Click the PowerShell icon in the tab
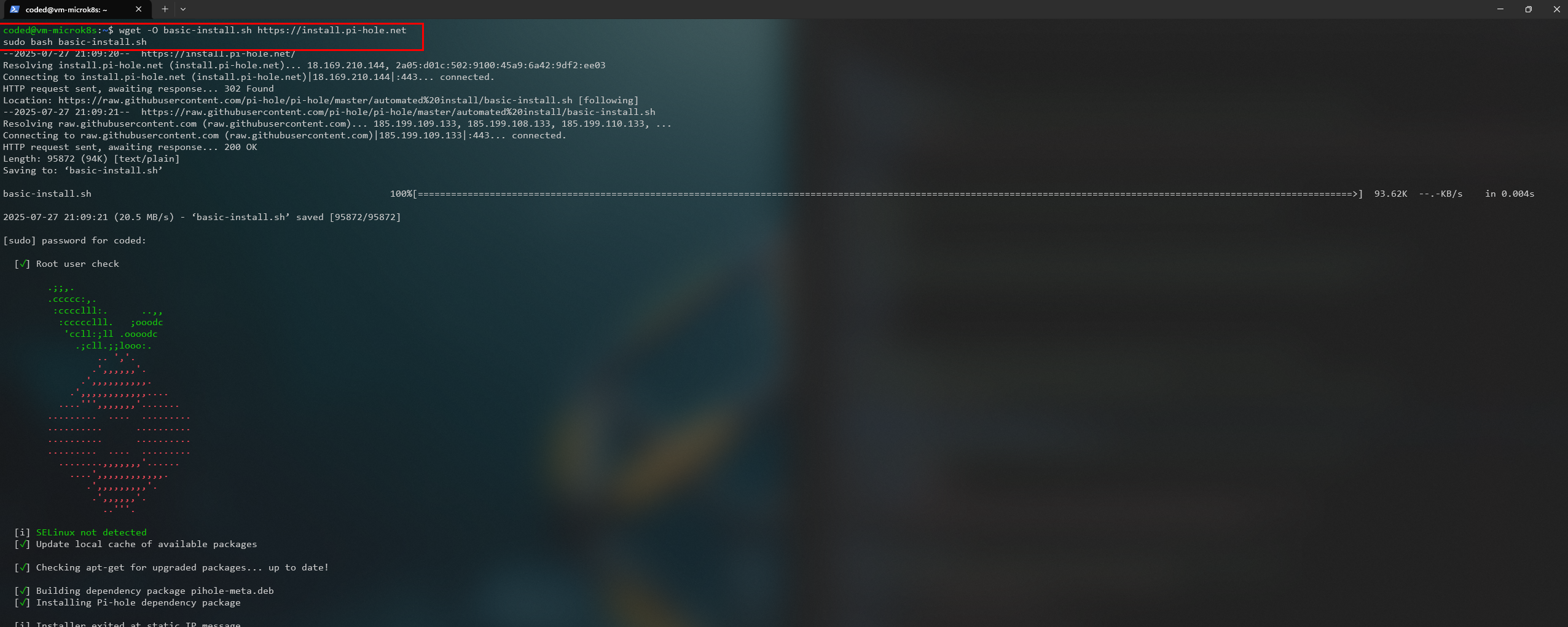The height and width of the screenshot is (627, 1568). pos(15,9)
